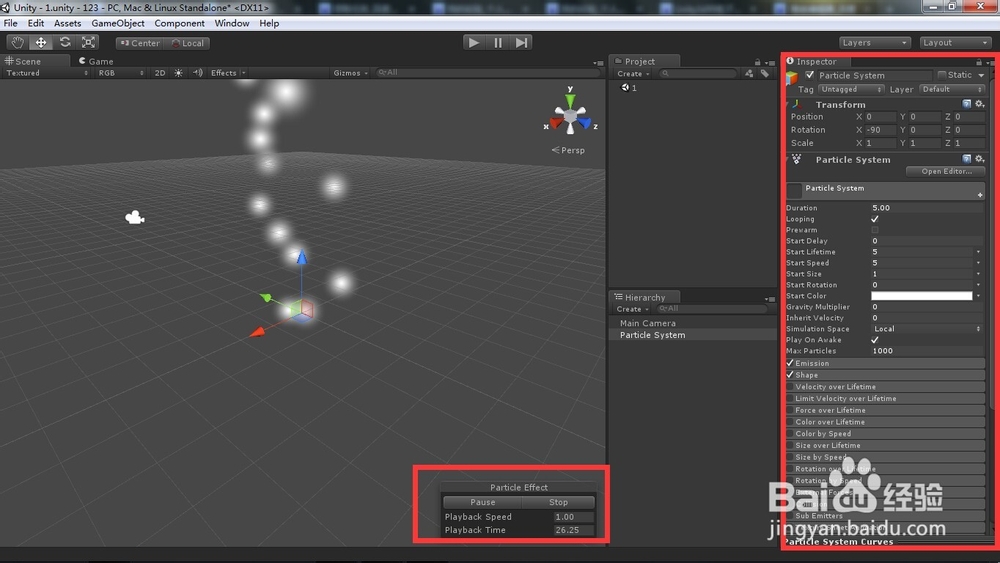
Task: Click the Pause button in toolbar
Action: [x=497, y=43]
